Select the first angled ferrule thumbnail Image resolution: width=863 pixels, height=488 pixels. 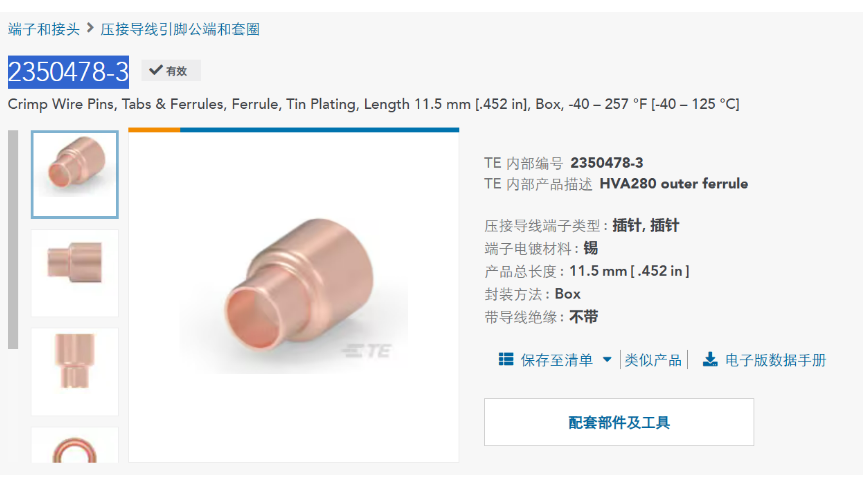75,174
